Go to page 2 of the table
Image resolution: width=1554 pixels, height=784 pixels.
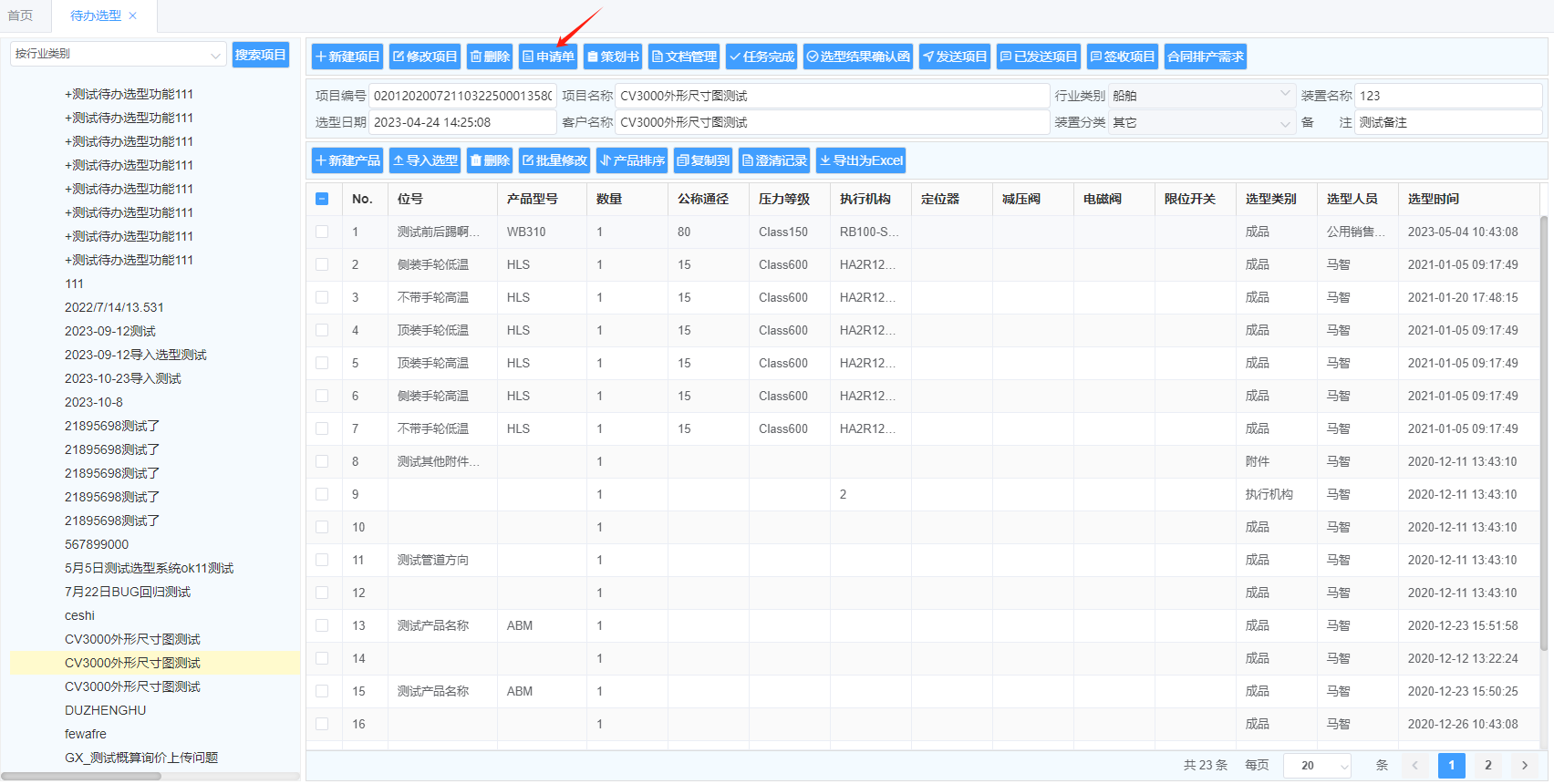[1487, 766]
